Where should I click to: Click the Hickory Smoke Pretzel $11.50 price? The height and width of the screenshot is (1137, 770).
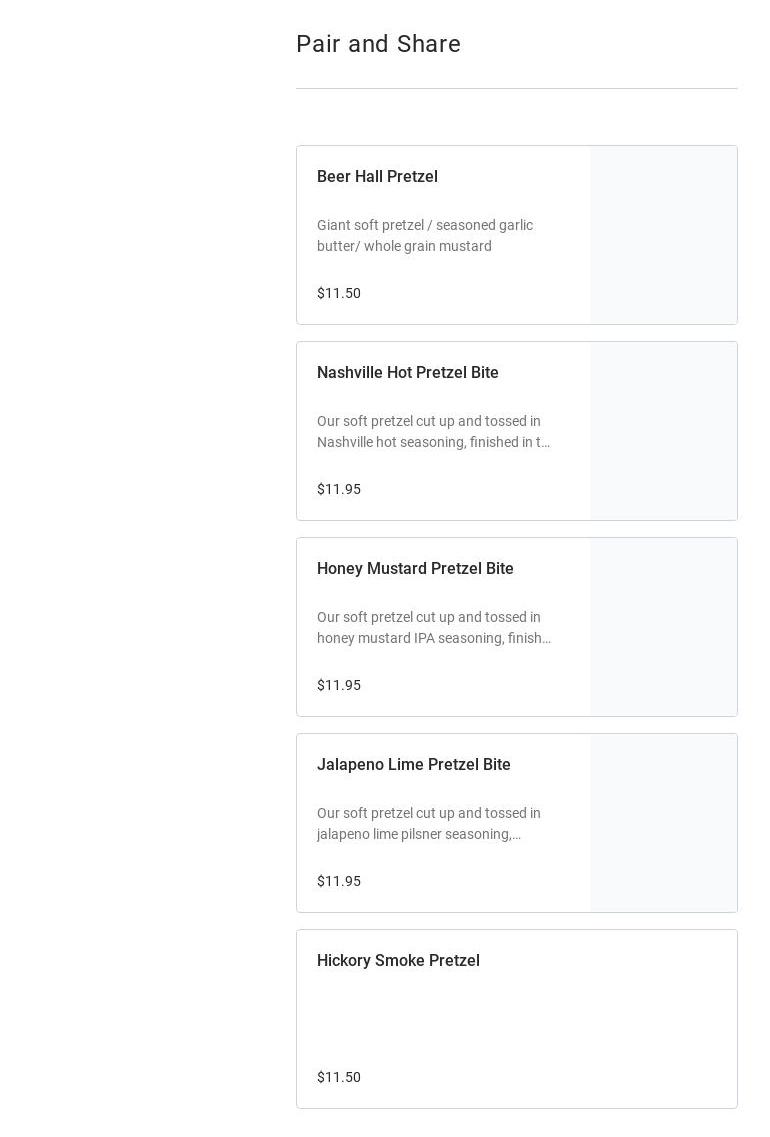(339, 1077)
